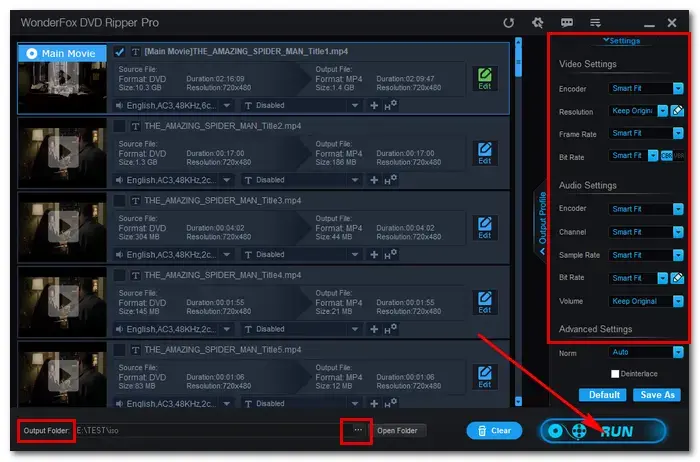Add subtitle plus icon for Title4
The image size is (700, 462).
click(x=374, y=329)
